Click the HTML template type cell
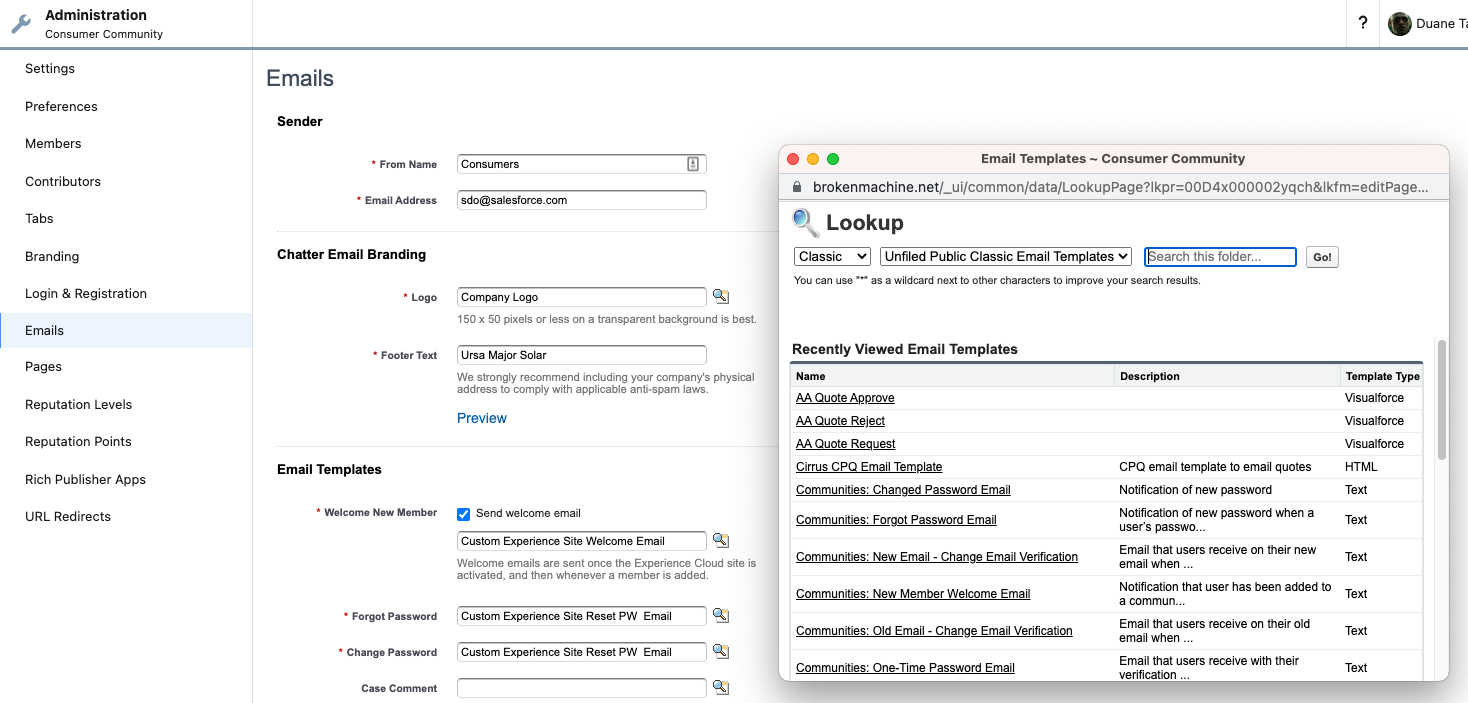This screenshot has width=1468, height=703. 1361,467
